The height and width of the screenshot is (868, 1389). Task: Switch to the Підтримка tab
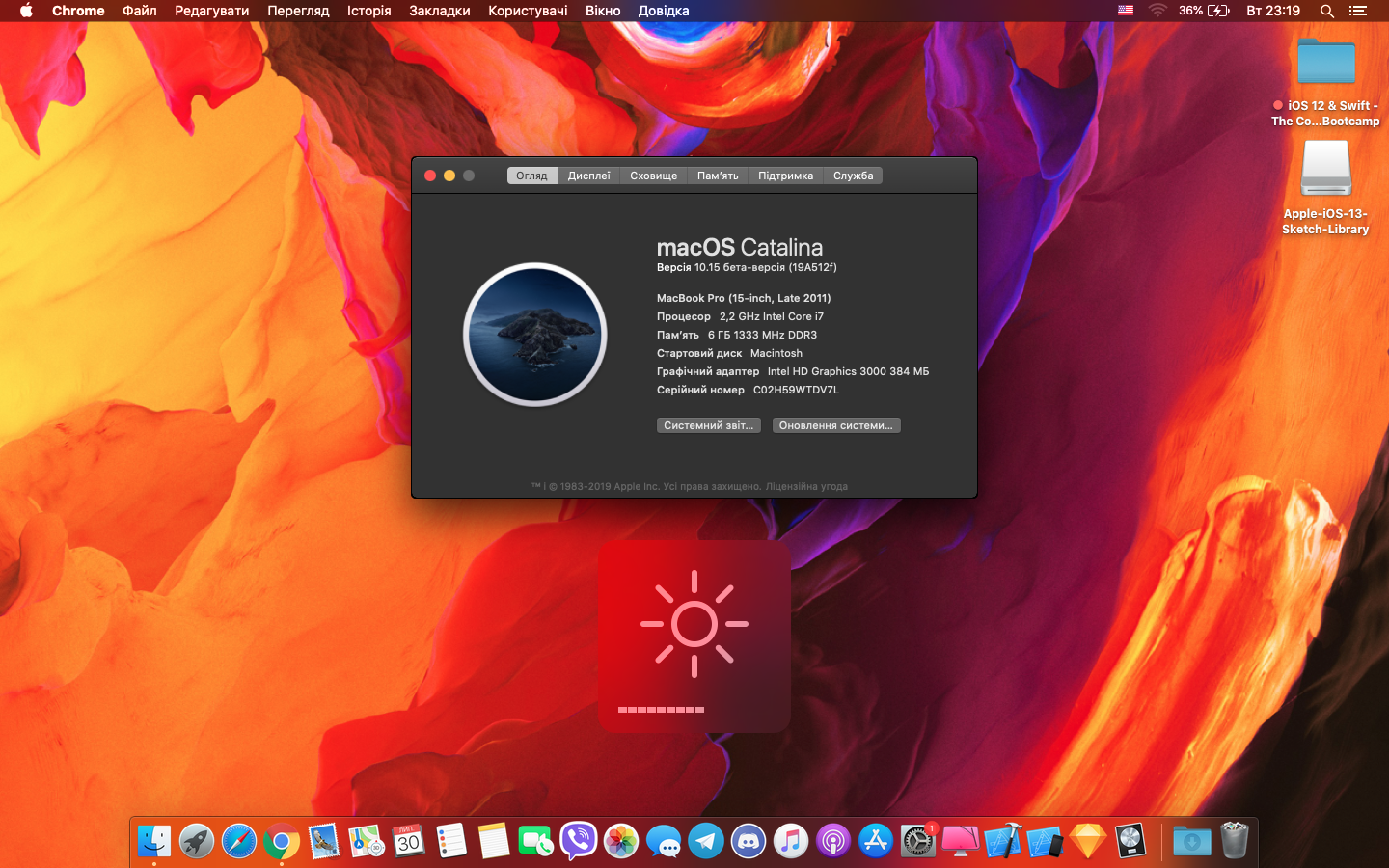[785, 176]
